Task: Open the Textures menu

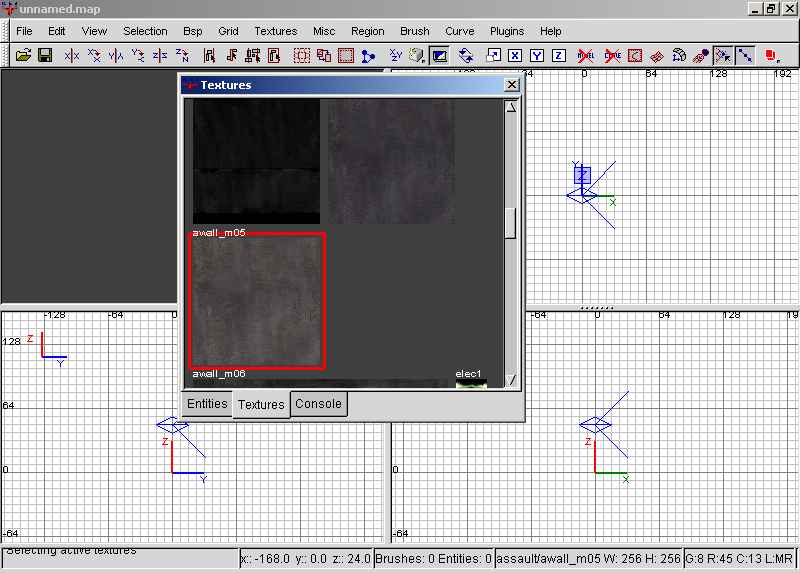Action: coord(275,31)
